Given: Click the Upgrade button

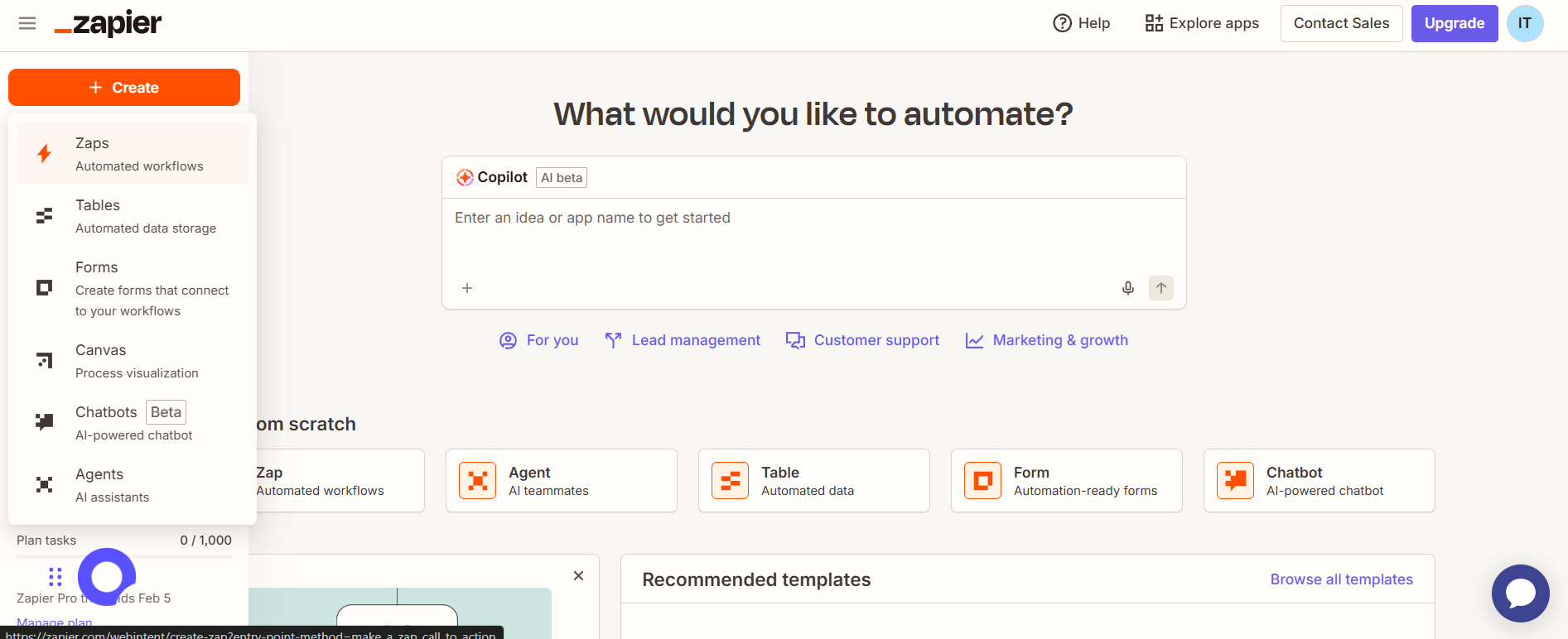Looking at the screenshot, I should [1454, 23].
